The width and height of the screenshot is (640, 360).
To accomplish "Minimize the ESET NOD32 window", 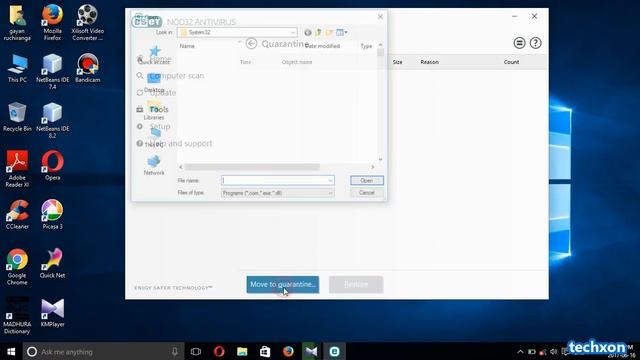I will [x=515, y=16].
